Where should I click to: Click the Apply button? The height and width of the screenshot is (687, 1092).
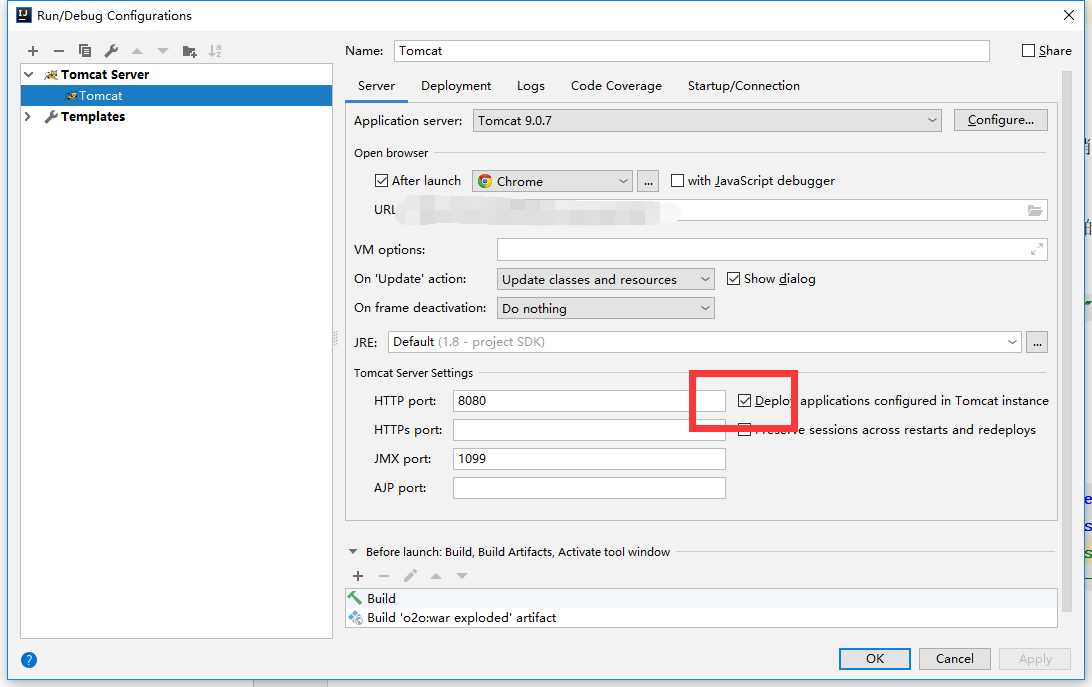pos(1035,658)
